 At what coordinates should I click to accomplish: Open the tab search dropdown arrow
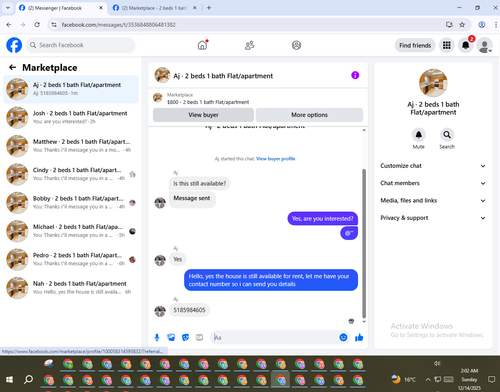point(8,8)
